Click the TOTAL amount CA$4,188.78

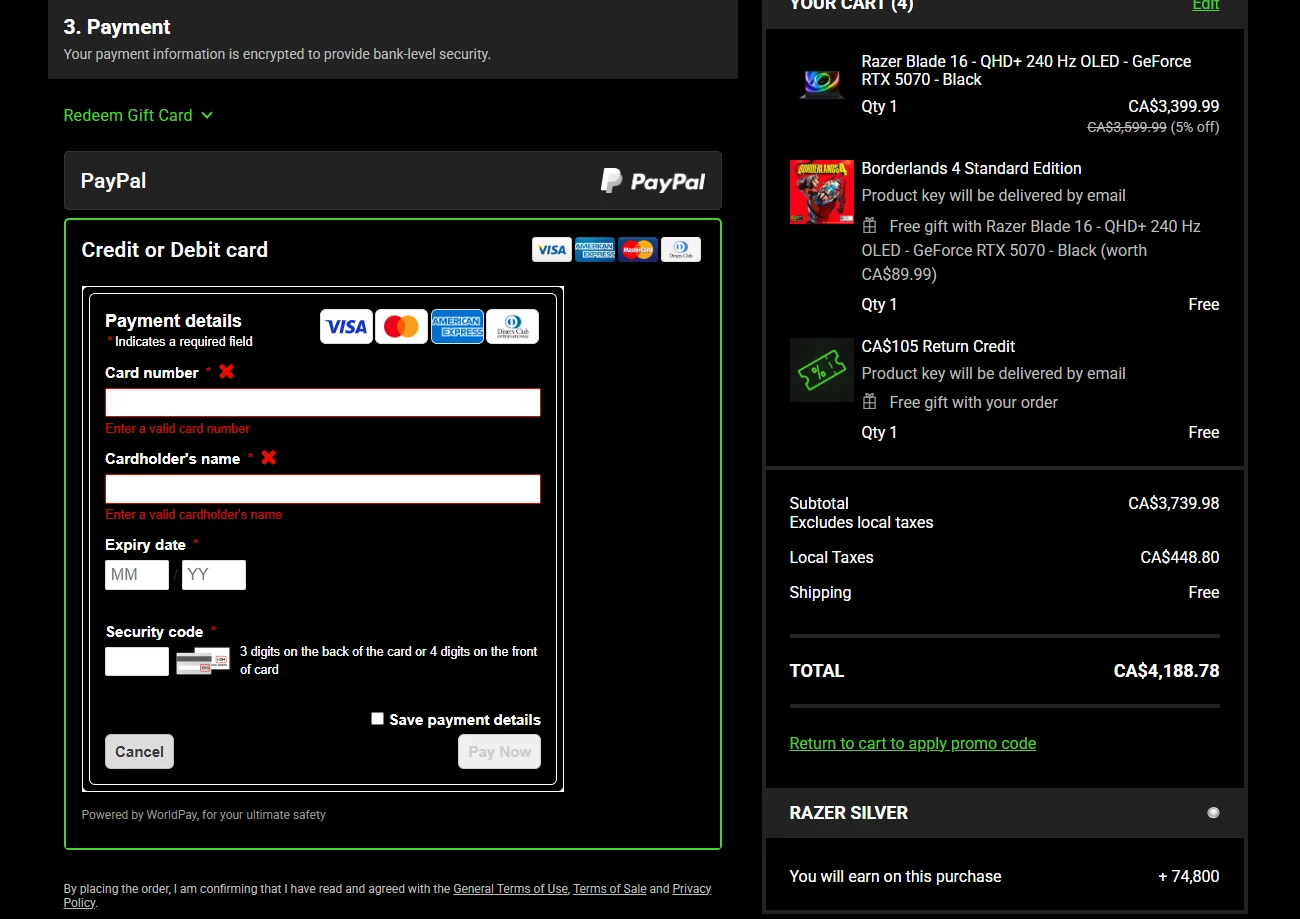tap(1166, 671)
